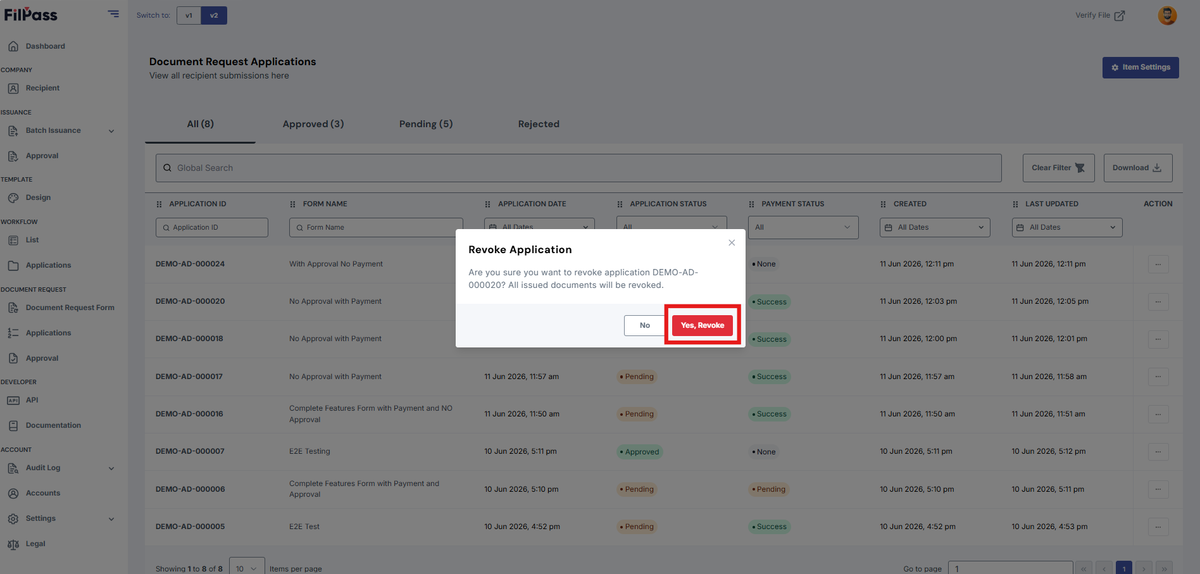Select the All (8) tab

[200, 124]
